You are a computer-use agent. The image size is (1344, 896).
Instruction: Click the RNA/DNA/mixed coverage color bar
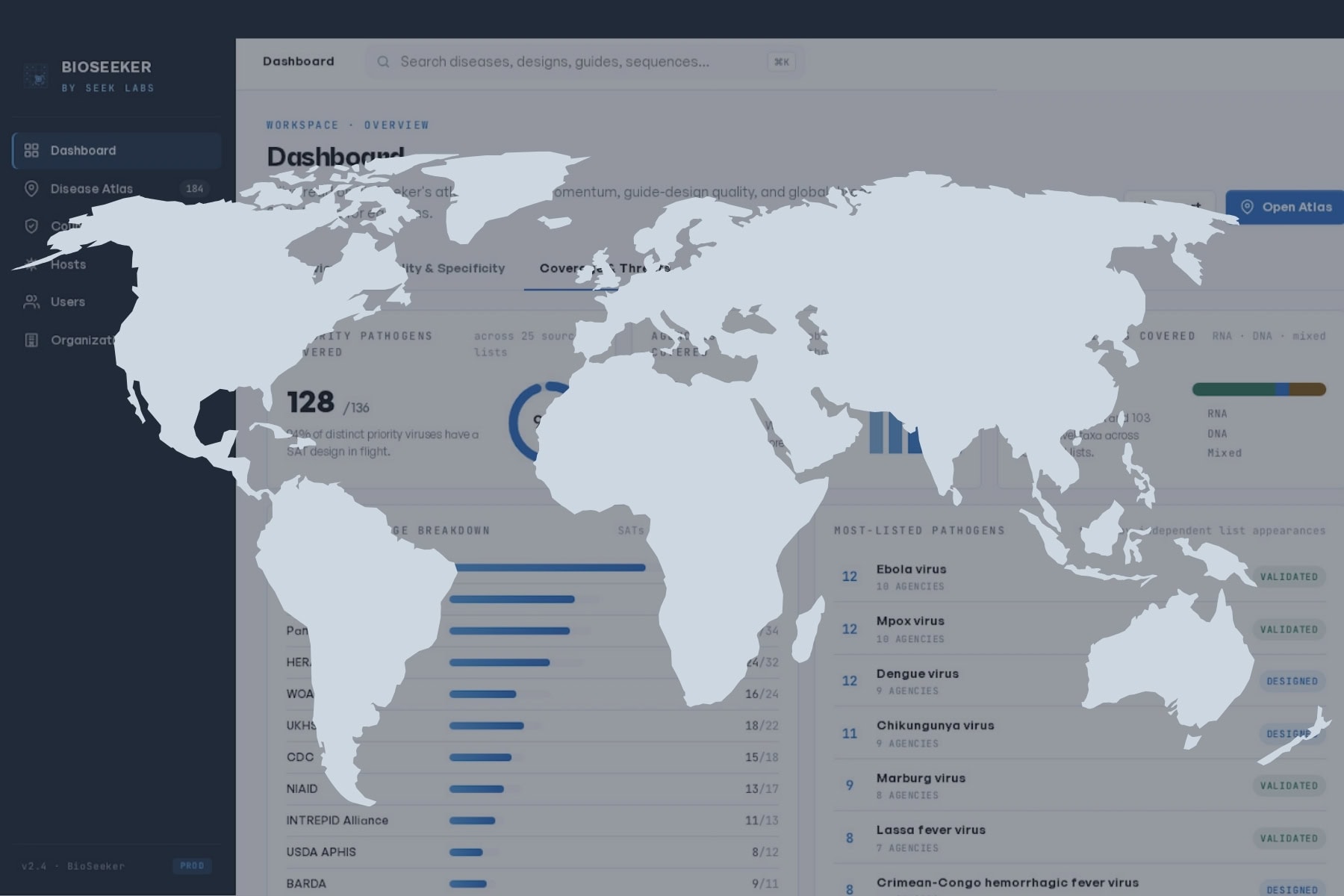tap(1259, 389)
